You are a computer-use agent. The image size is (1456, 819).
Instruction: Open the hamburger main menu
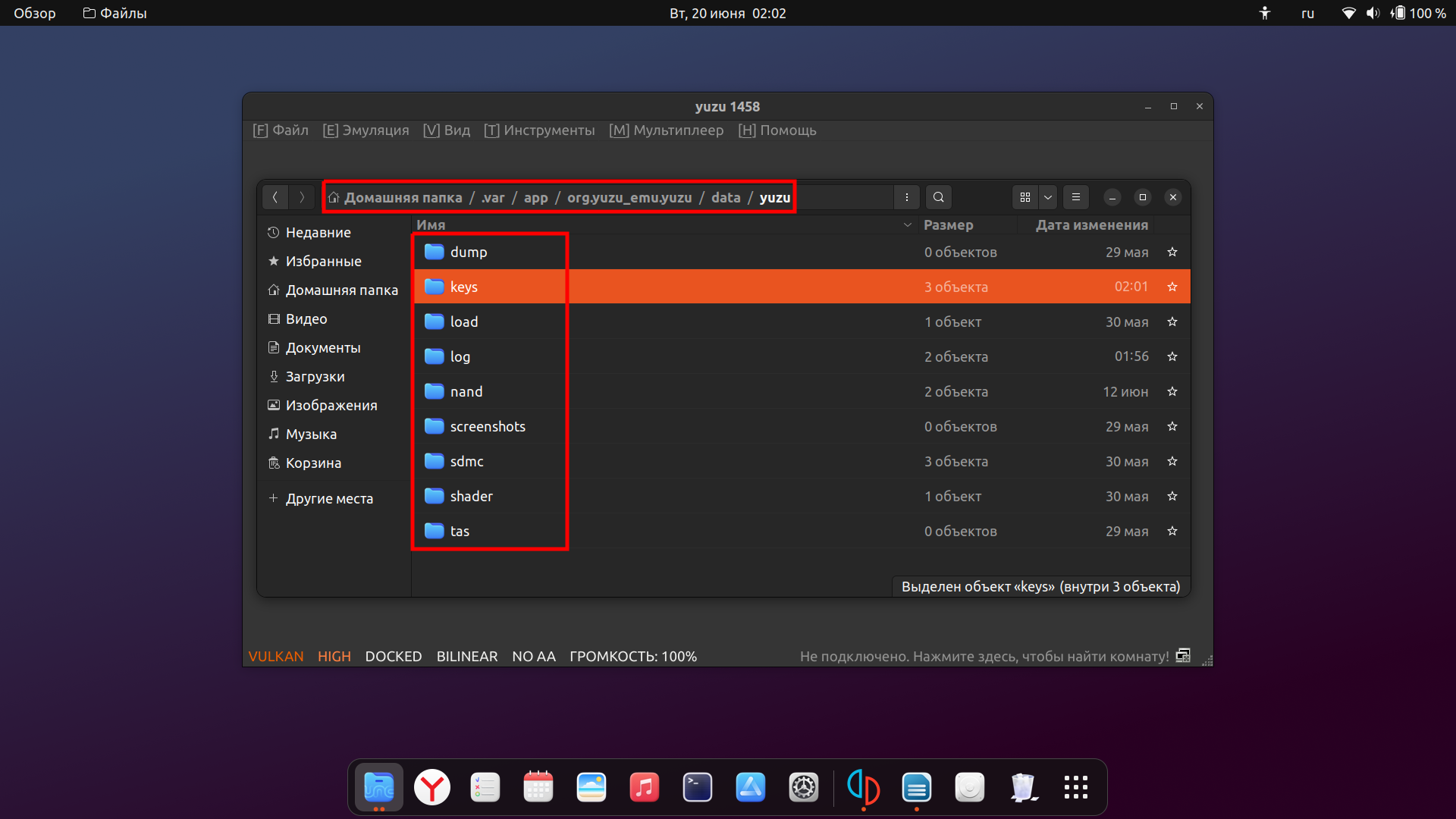pyautogui.click(x=1075, y=197)
